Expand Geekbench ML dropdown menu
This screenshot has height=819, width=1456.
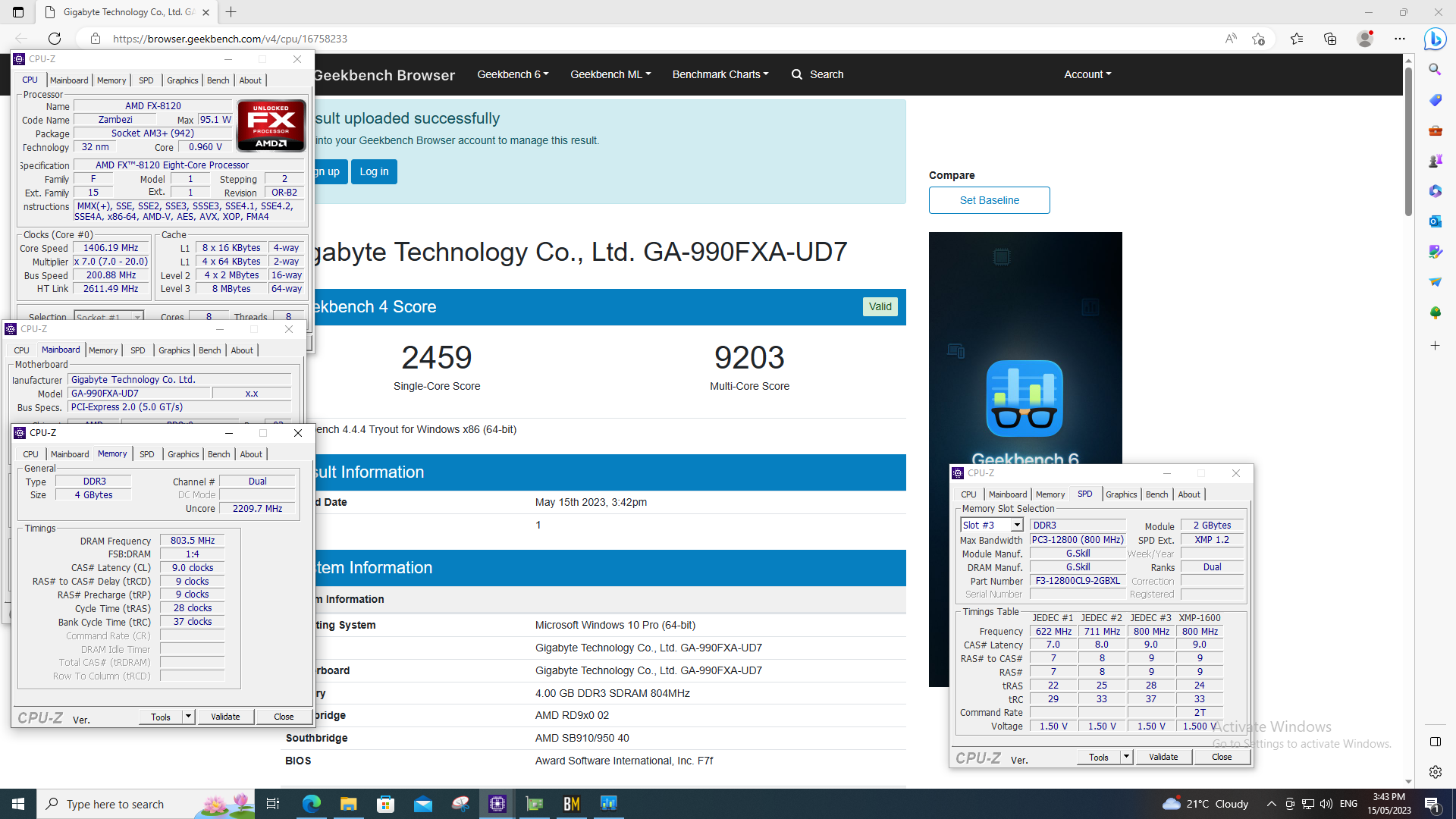(610, 74)
